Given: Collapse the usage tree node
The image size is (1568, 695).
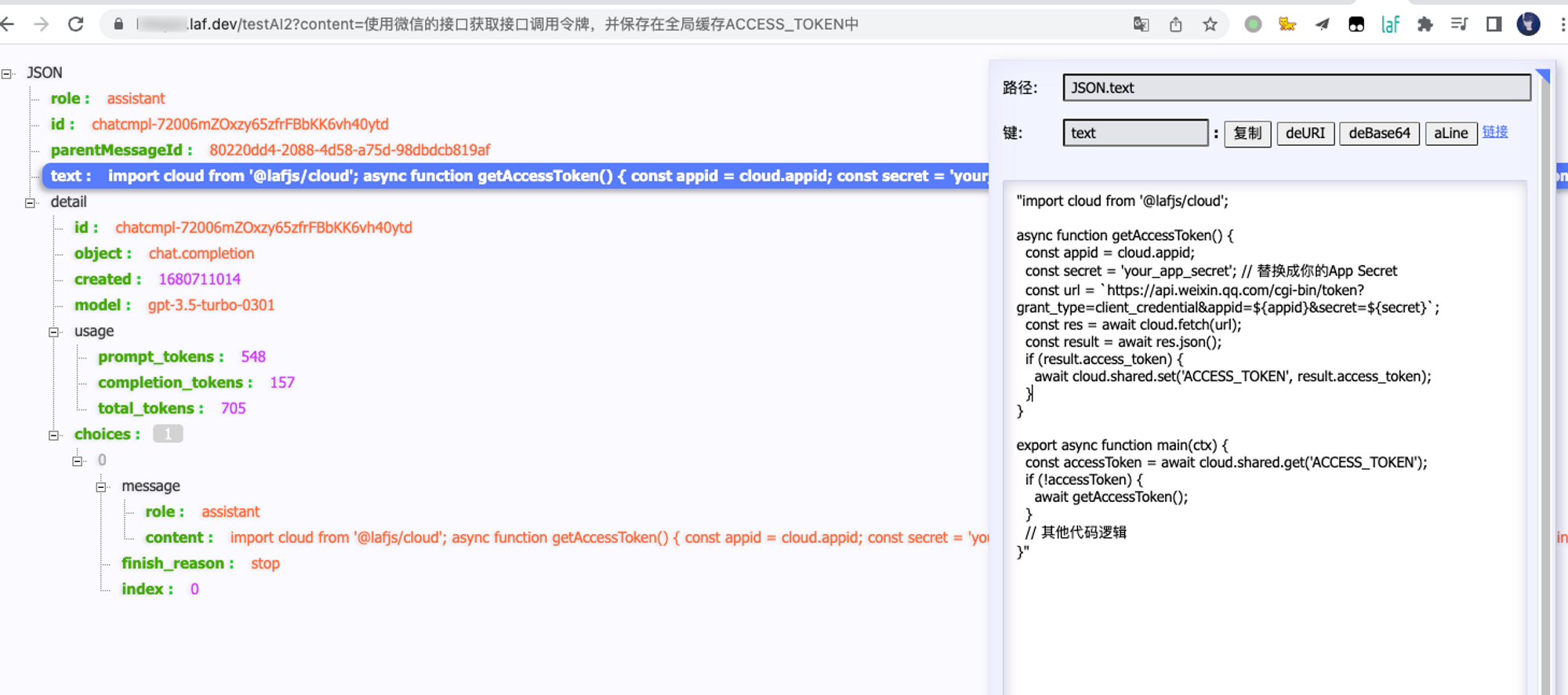Looking at the screenshot, I should [x=54, y=333].
